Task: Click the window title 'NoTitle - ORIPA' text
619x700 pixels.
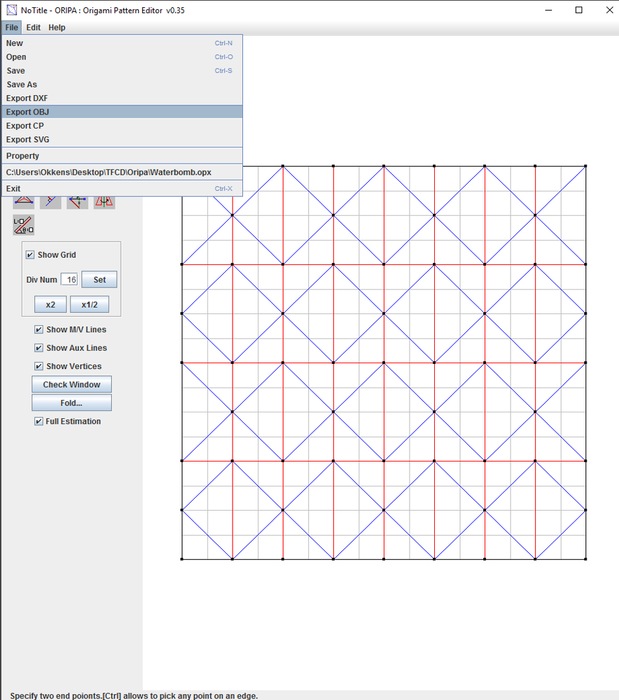Action: click(103, 10)
